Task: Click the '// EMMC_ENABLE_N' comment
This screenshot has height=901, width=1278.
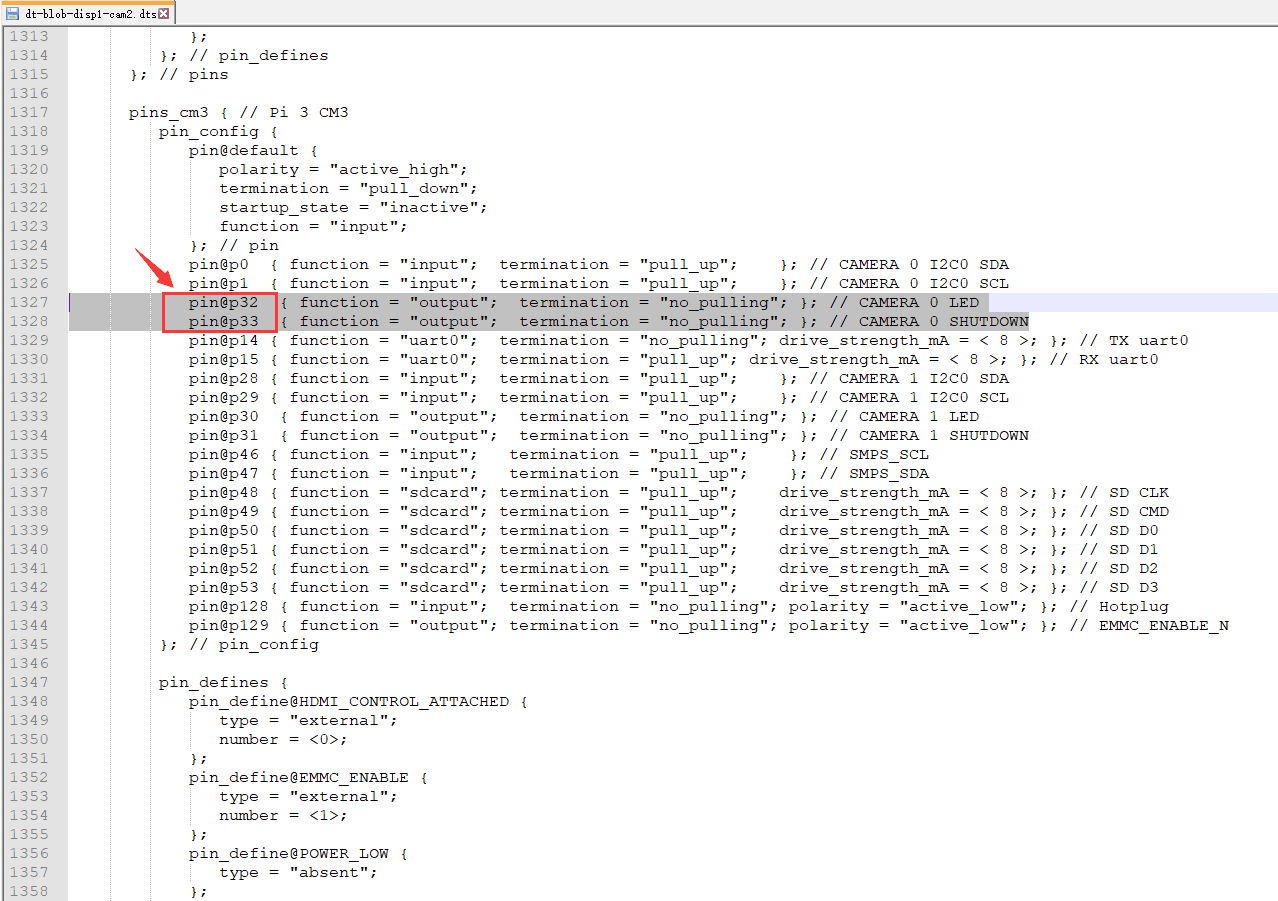Action: [x=1149, y=625]
